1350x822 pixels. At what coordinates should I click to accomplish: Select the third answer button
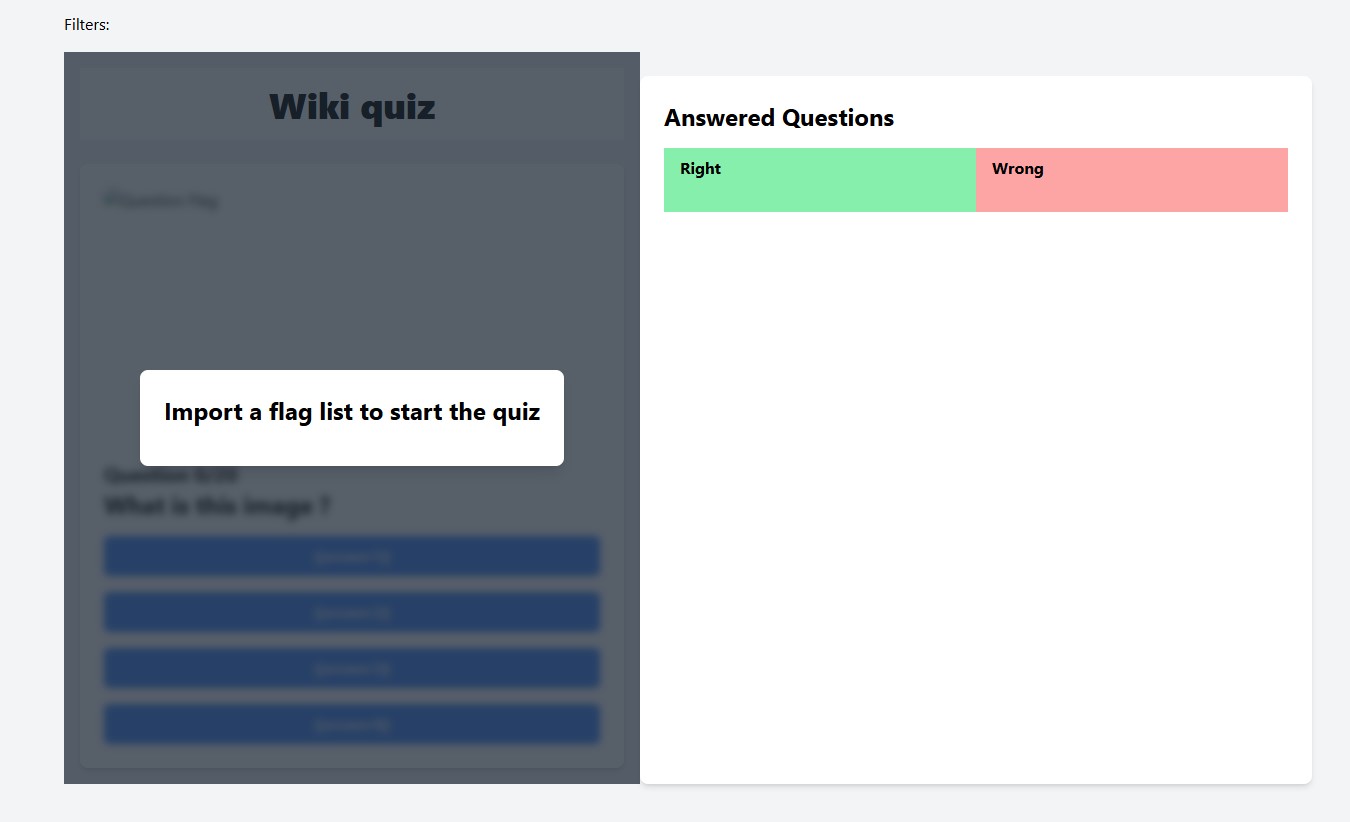tap(351, 668)
